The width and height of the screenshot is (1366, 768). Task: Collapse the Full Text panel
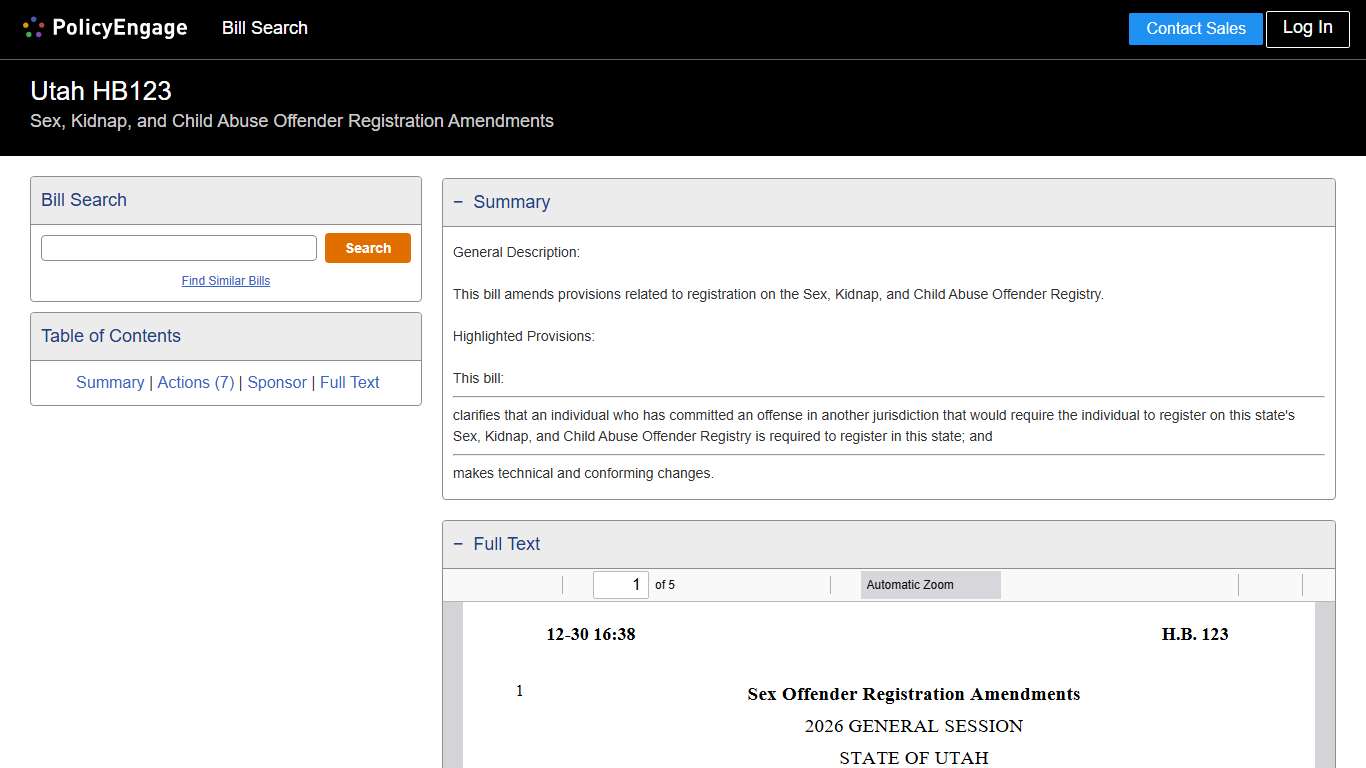click(458, 544)
